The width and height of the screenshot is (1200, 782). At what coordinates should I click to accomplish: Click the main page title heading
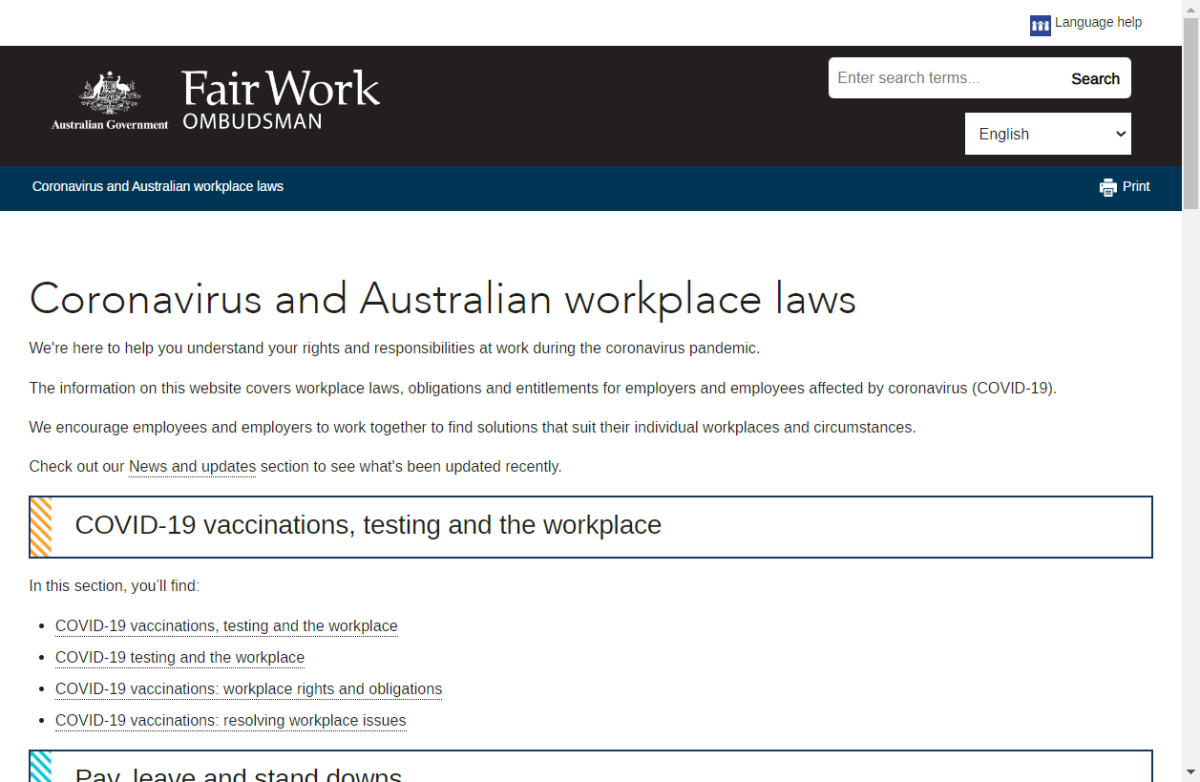[x=442, y=299]
